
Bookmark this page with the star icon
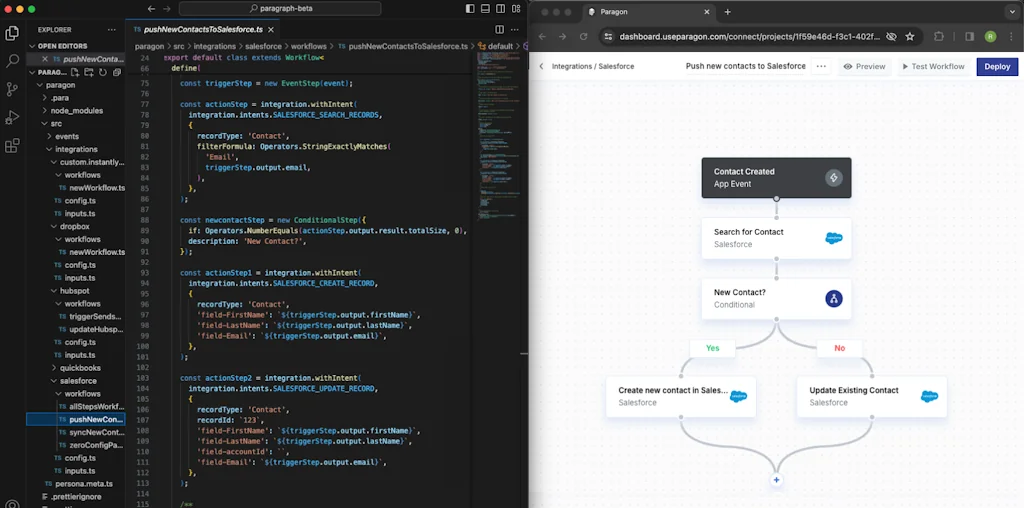[910, 36]
